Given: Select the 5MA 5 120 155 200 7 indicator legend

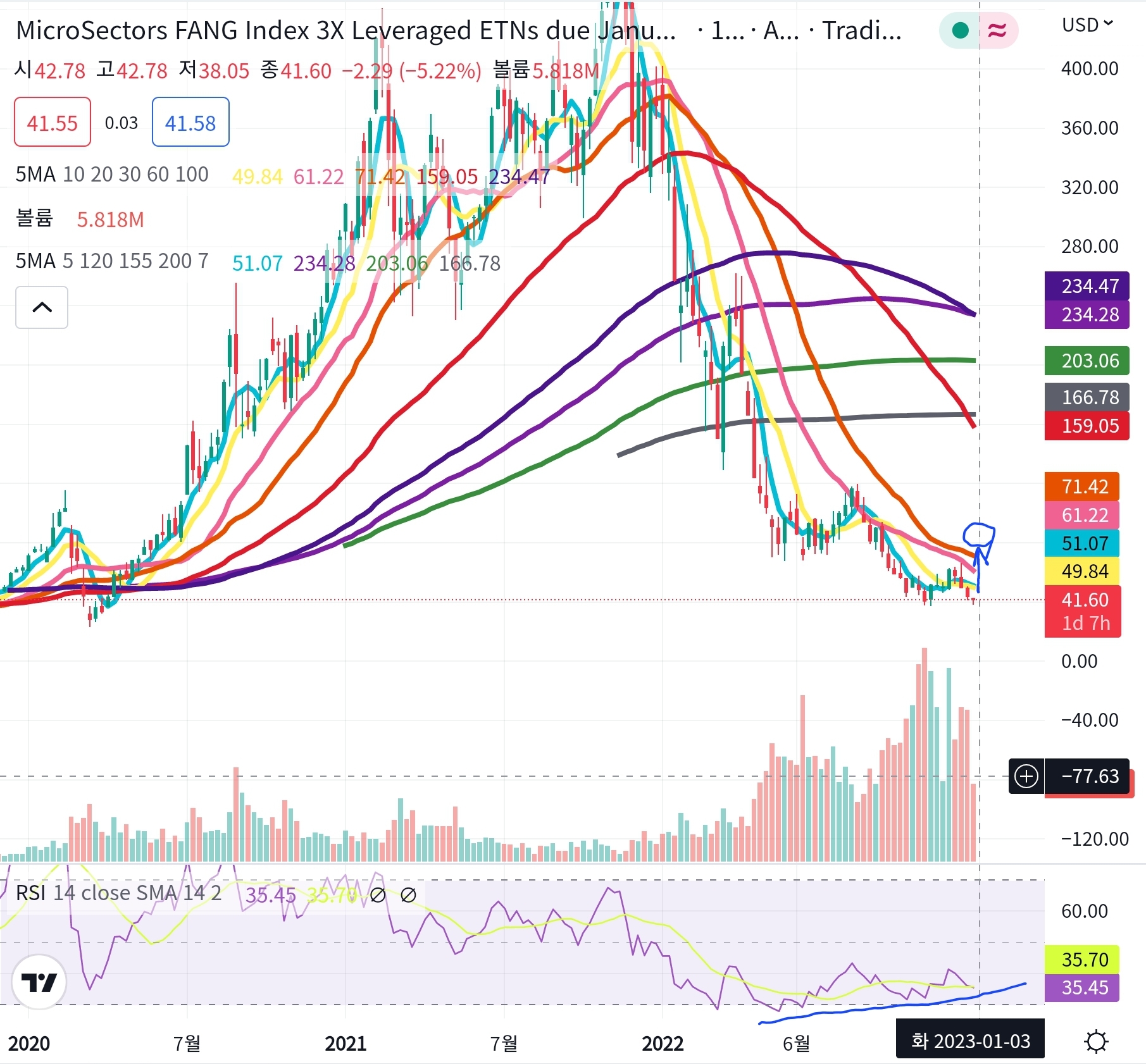Looking at the screenshot, I should (x=112, y=261).
